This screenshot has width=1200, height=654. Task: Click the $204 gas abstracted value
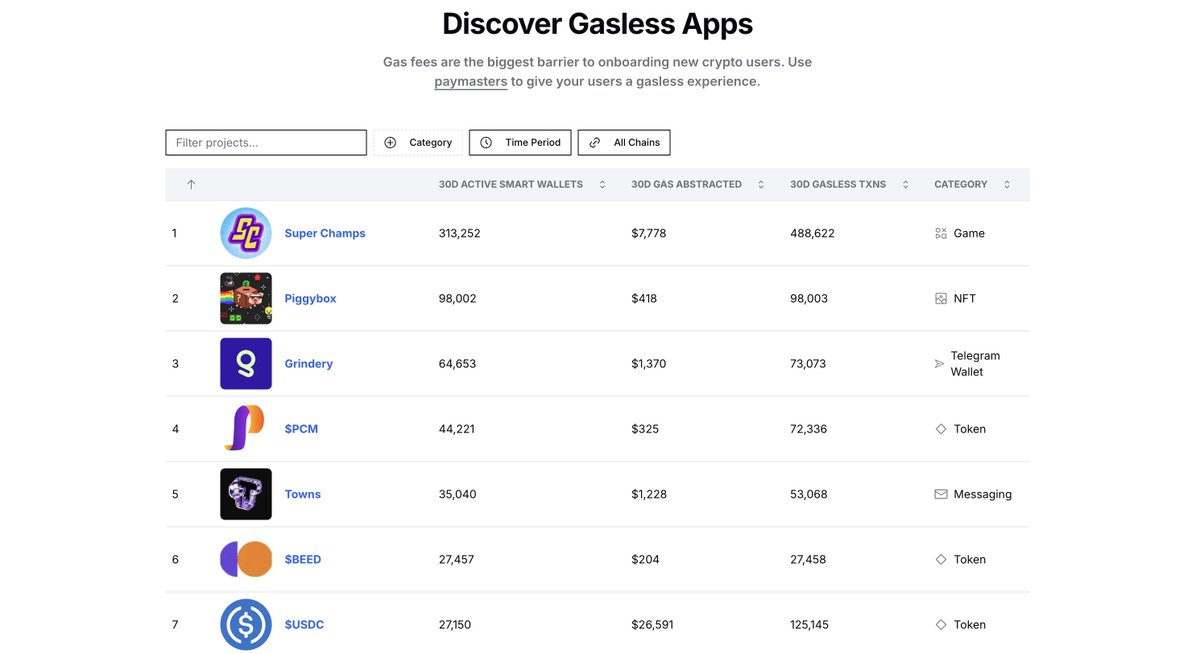coord(645,559)
